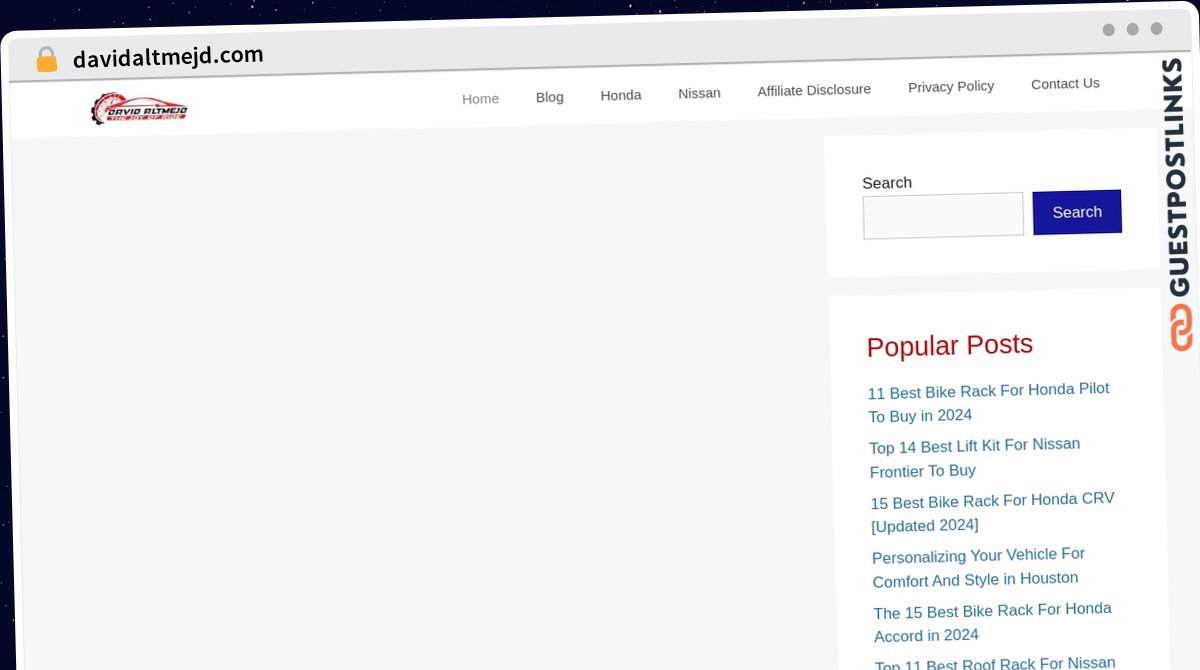Click the davidaltmejd.com address text
Image resolution: width=1200 pixels, height=670 pixels.
pyautogui.click(x=168, y=57)
